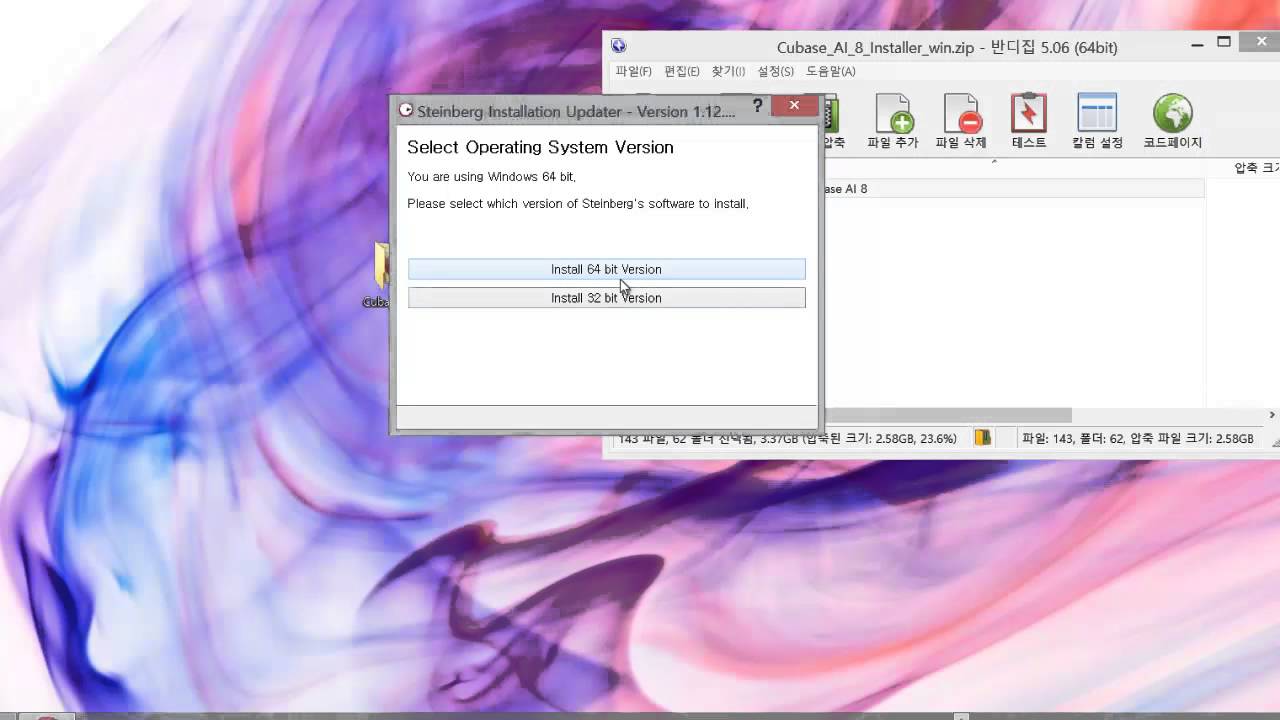Close the Steinberg Installation Updater dialog
The width and height of the screenshot is (1280, 720).
pos(794,106)
